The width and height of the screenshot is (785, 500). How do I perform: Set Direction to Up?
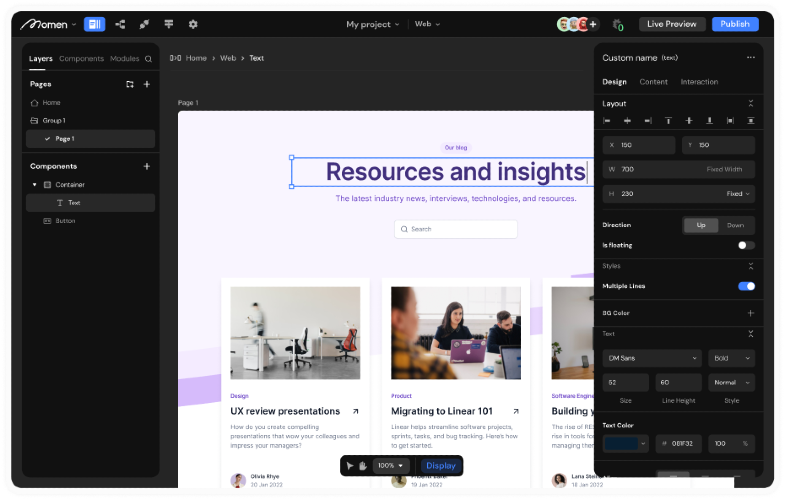click(x=701, y=225)
